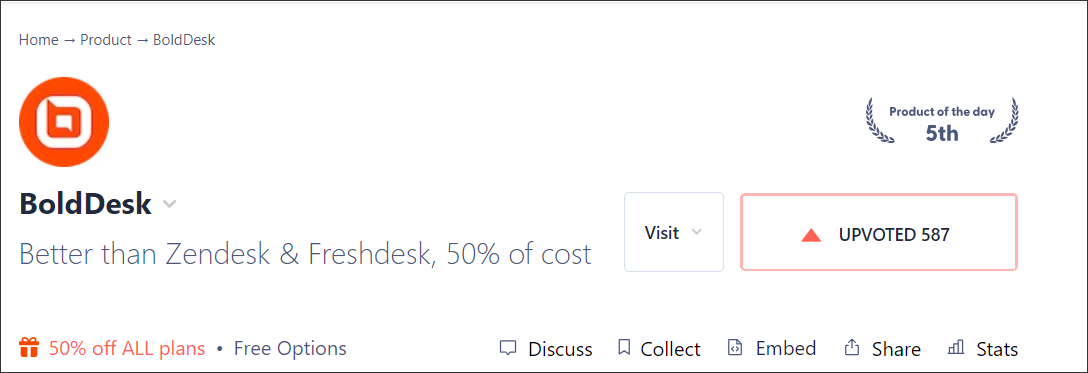The width and height of the screenshot is (1088, 373).
Task: Open the 50% off ALL plans offer
Action: click(127, 348)
